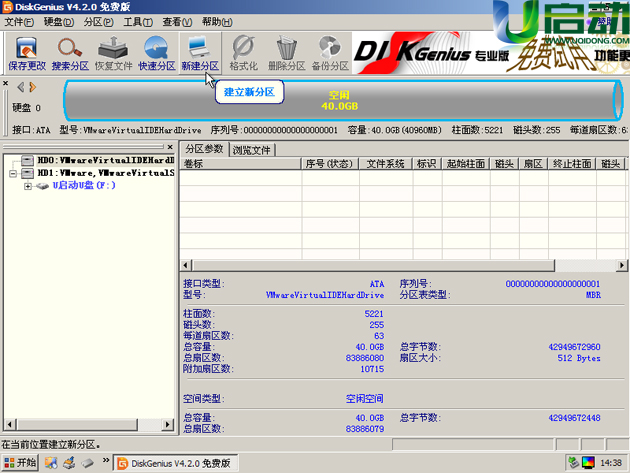
Task: Select HD0 VMwareVirtualIDEHardDrive in tree
Action: coord(106,160)
